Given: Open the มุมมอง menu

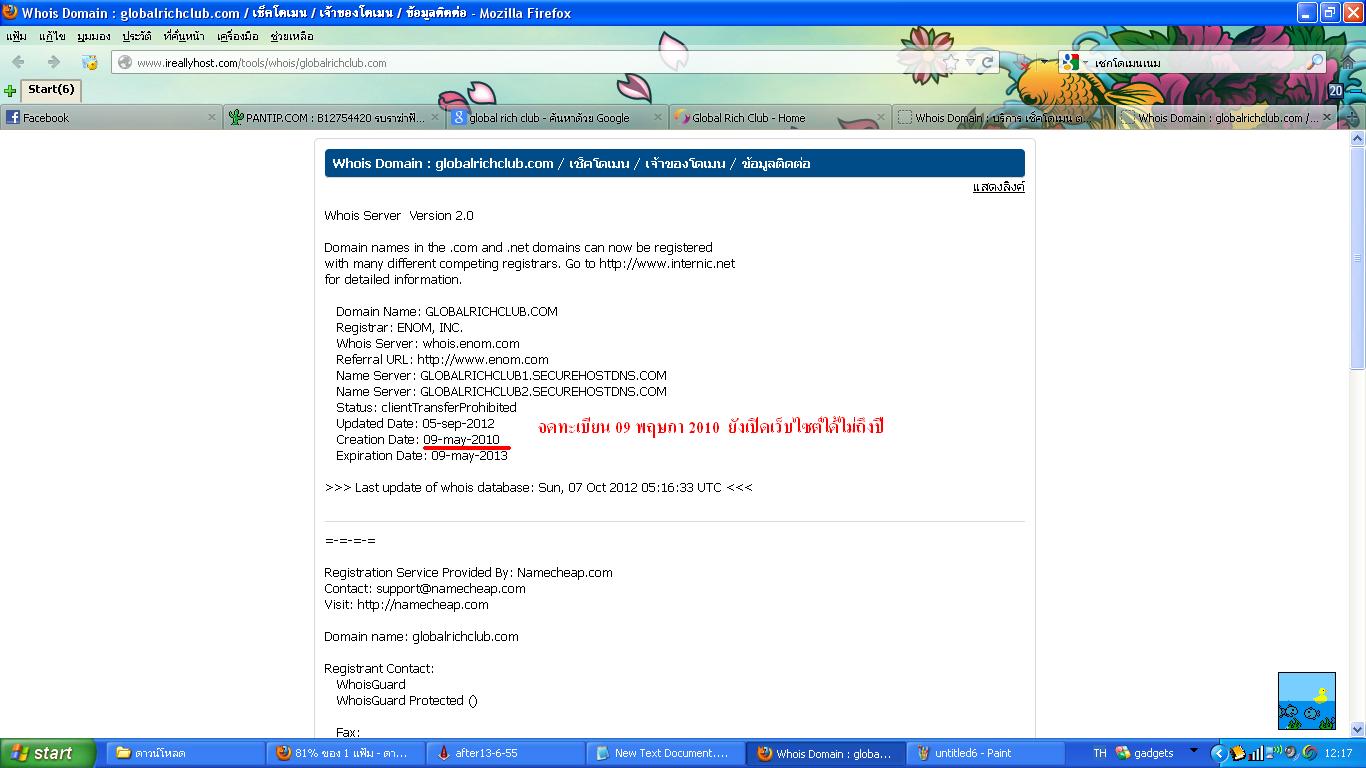Looking at the screenshot, I should [94, 36].
